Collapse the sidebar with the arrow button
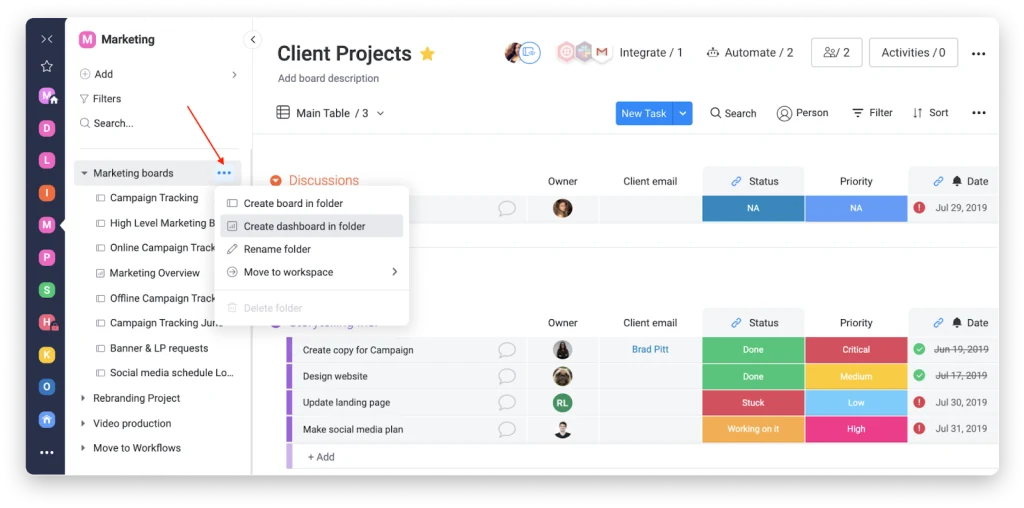 click(x=253, y=40)
